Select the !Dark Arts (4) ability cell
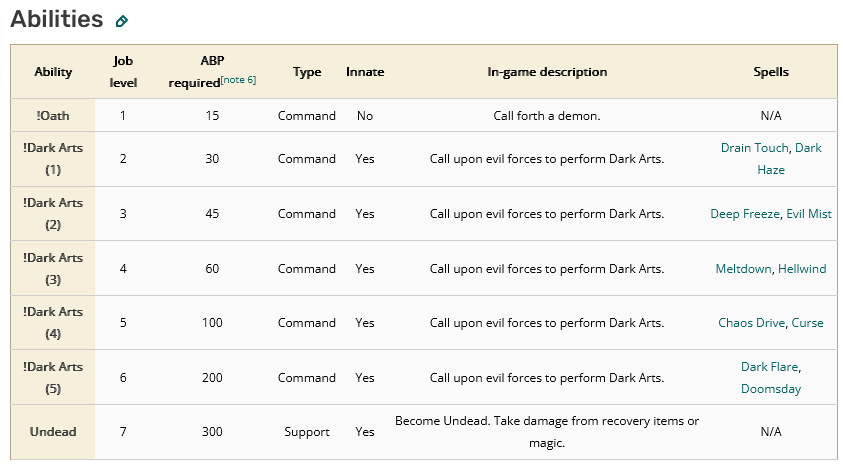Viewport: 843px width, 469px height. (53, 323)
